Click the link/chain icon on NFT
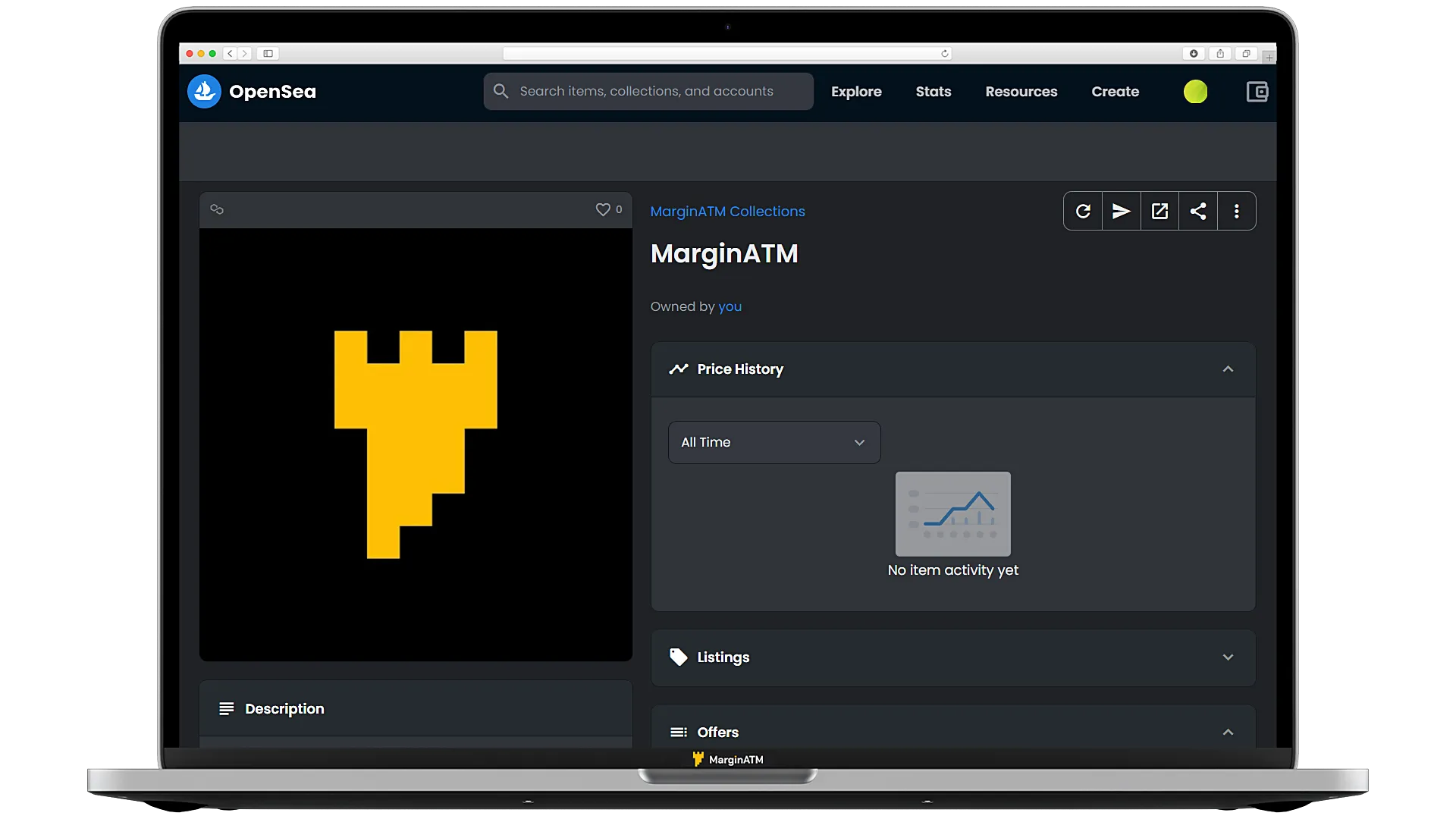This screenshot has height=819, width=1456. pos(216,209)
